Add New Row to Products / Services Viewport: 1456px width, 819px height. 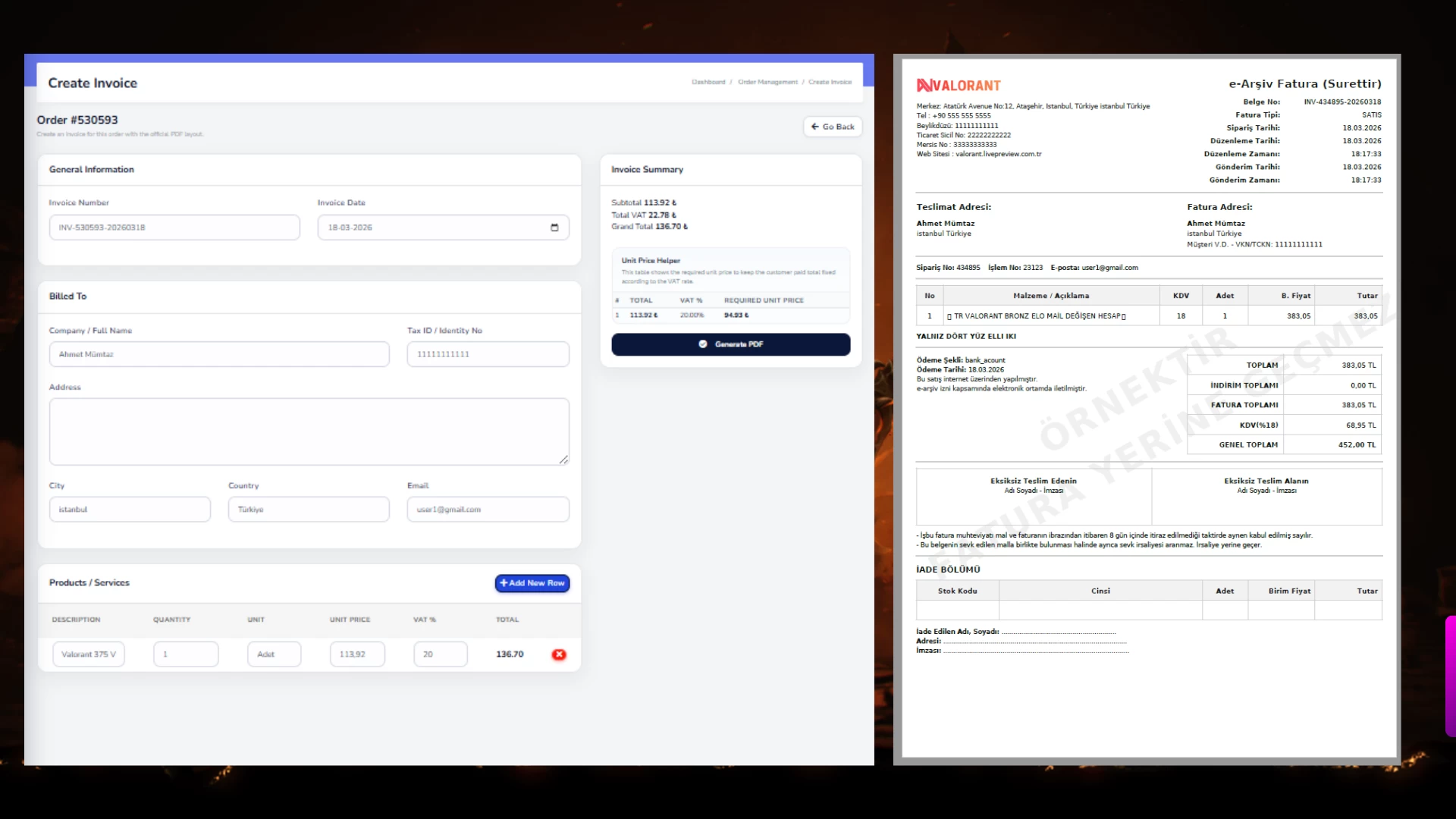pyautogui.click(x=532, y=583)
